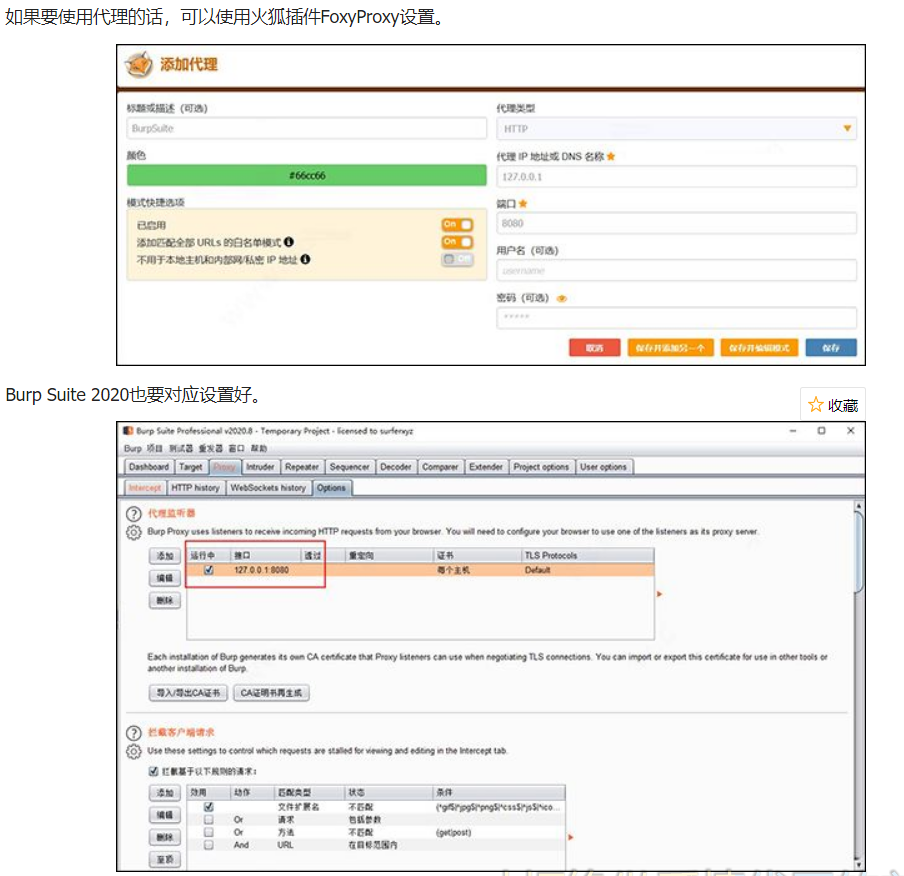The width and height of the screenshot is (904, 876).
Task: Click the proxy IP address 127.0.0.1 field
Action: [676, 176]
